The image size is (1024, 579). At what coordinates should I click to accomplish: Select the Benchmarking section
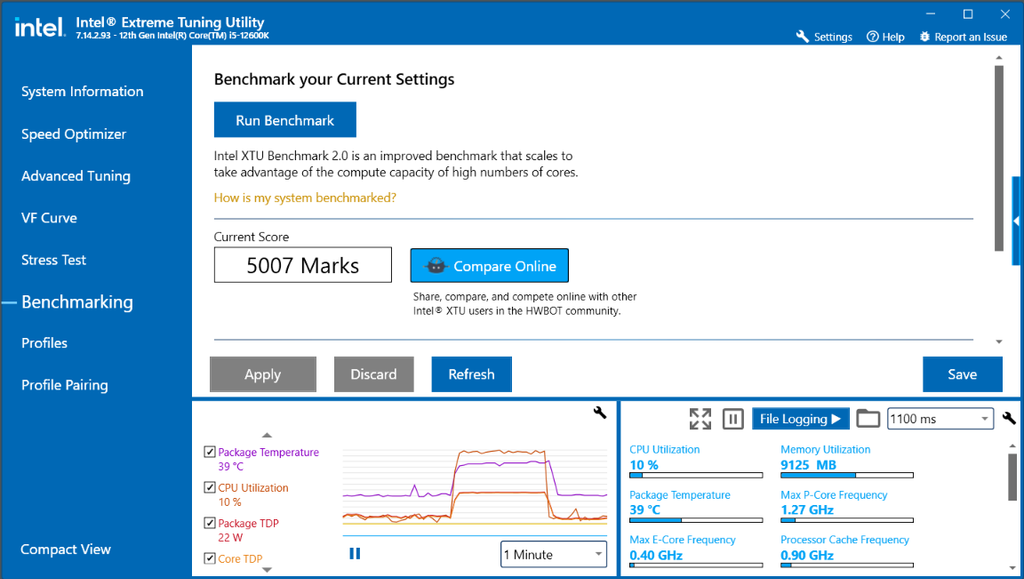(x=77, y=302)
